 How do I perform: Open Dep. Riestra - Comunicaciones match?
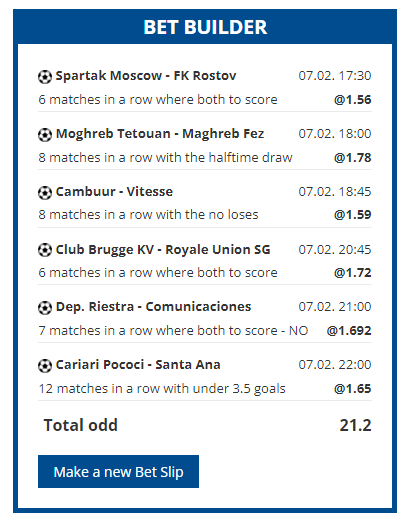click(153, 307)
